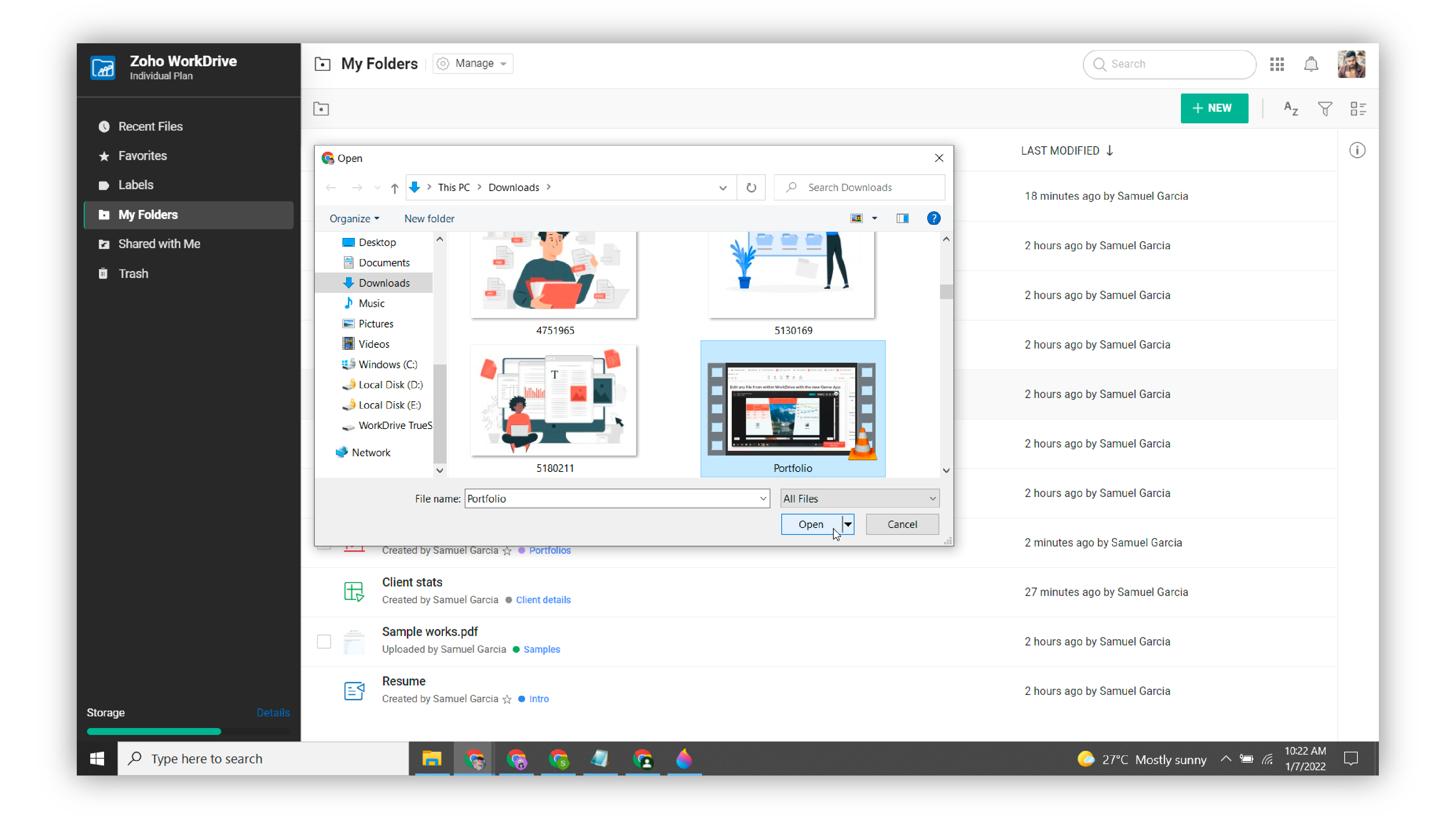Click the A-Z sort icon
1456x819 pixels.
point(1290,108)
